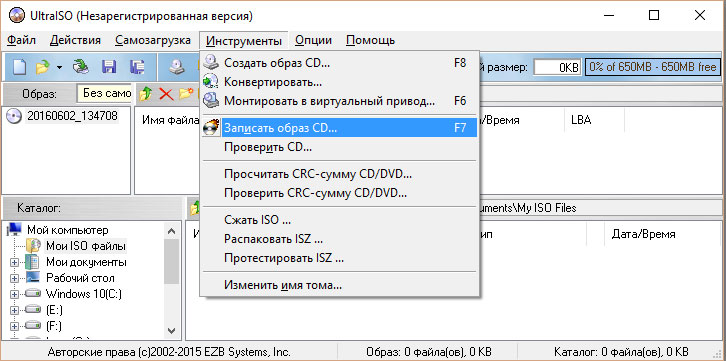Expand the Windows 10(C:) tree node
This screenshot has width=726, height=361.
click(14, 294)
